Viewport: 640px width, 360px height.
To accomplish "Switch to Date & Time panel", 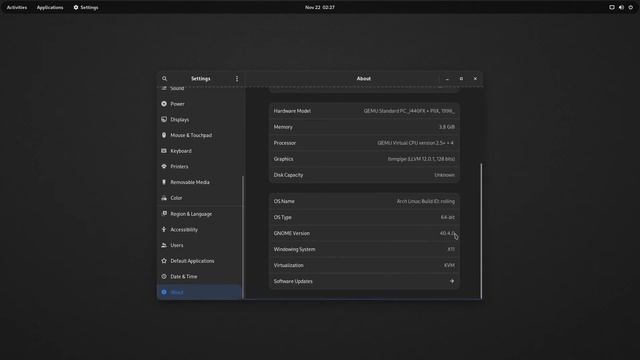I will point(200,276).
